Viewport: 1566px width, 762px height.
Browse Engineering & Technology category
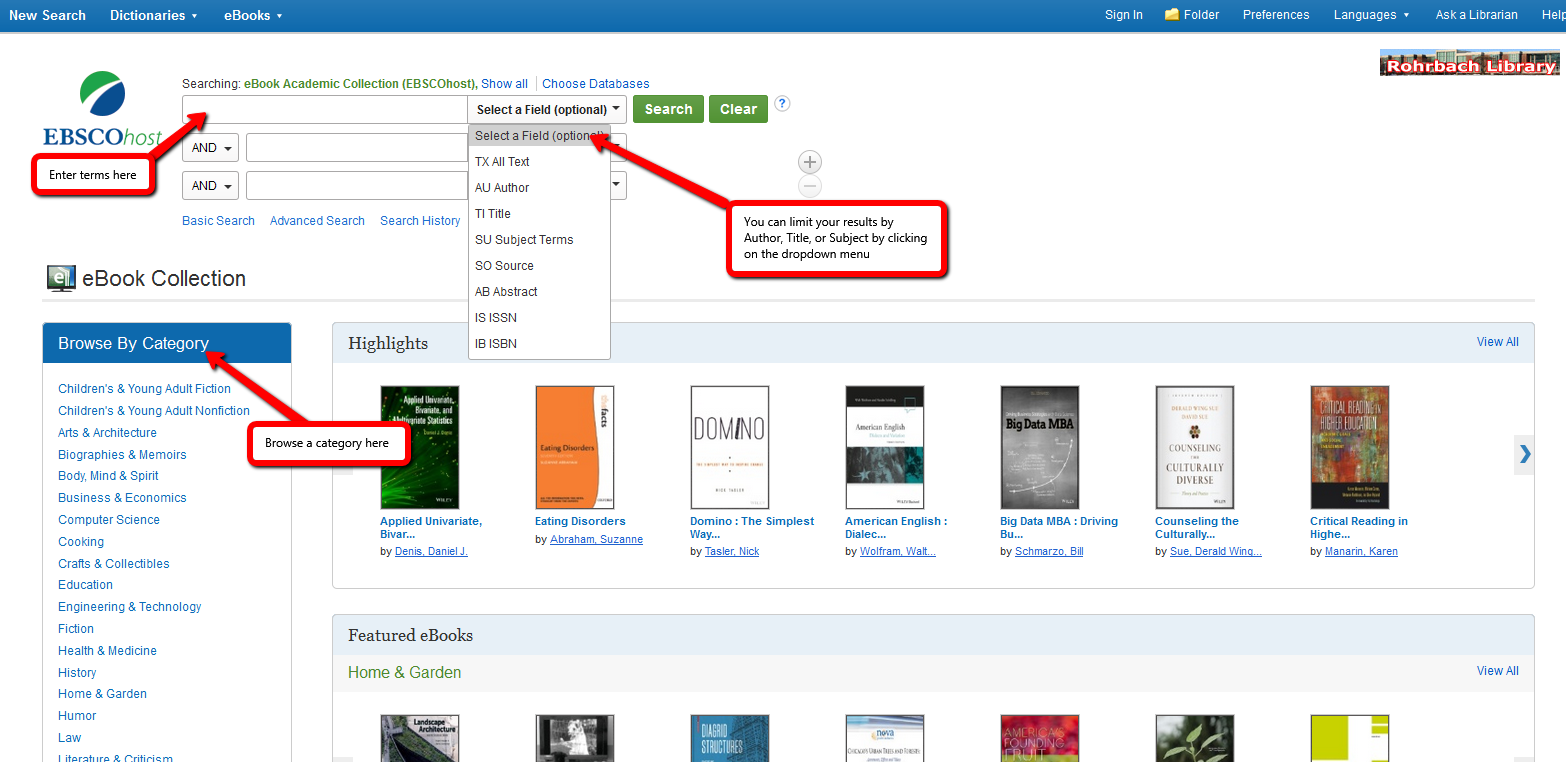click(x=129, y=607)
